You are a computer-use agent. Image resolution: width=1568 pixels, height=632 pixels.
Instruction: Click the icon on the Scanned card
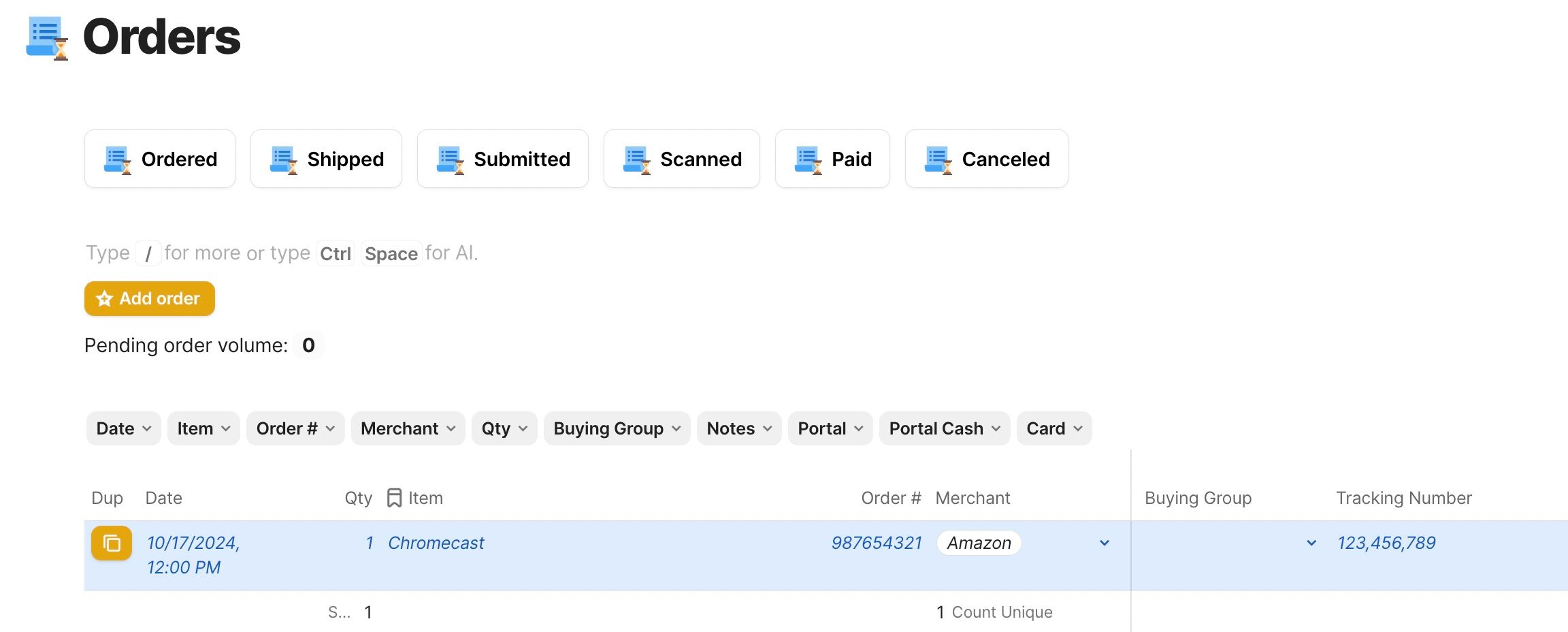tap(636, 160)
